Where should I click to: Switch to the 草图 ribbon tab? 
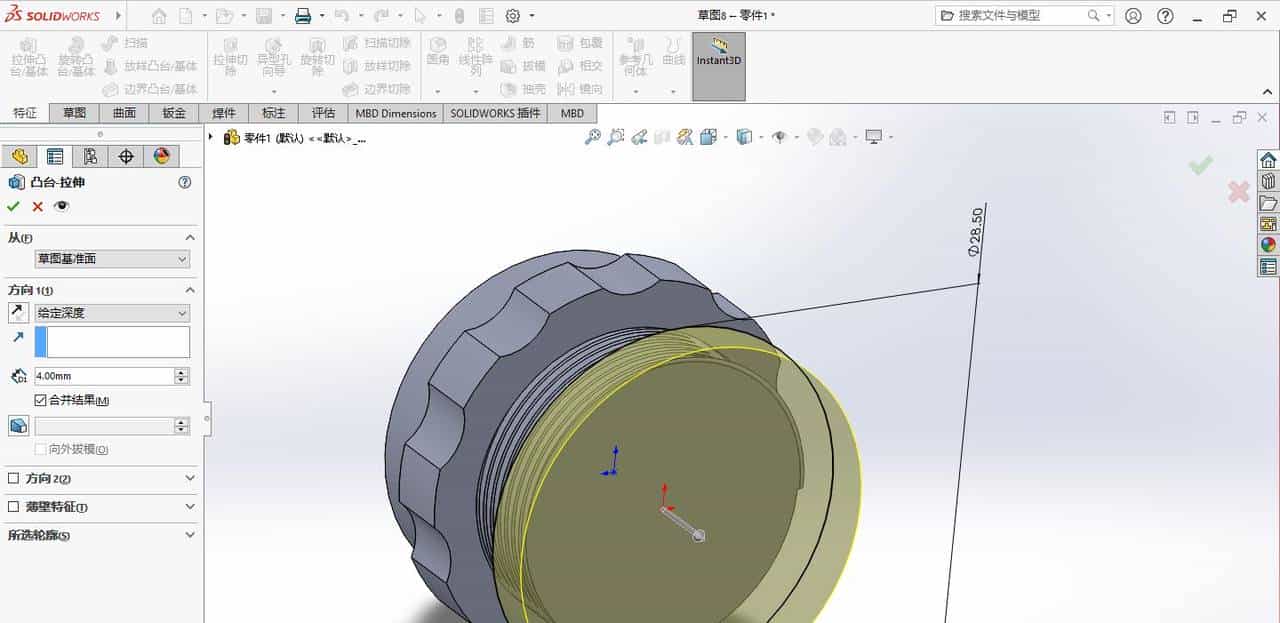tap(73, 113)
